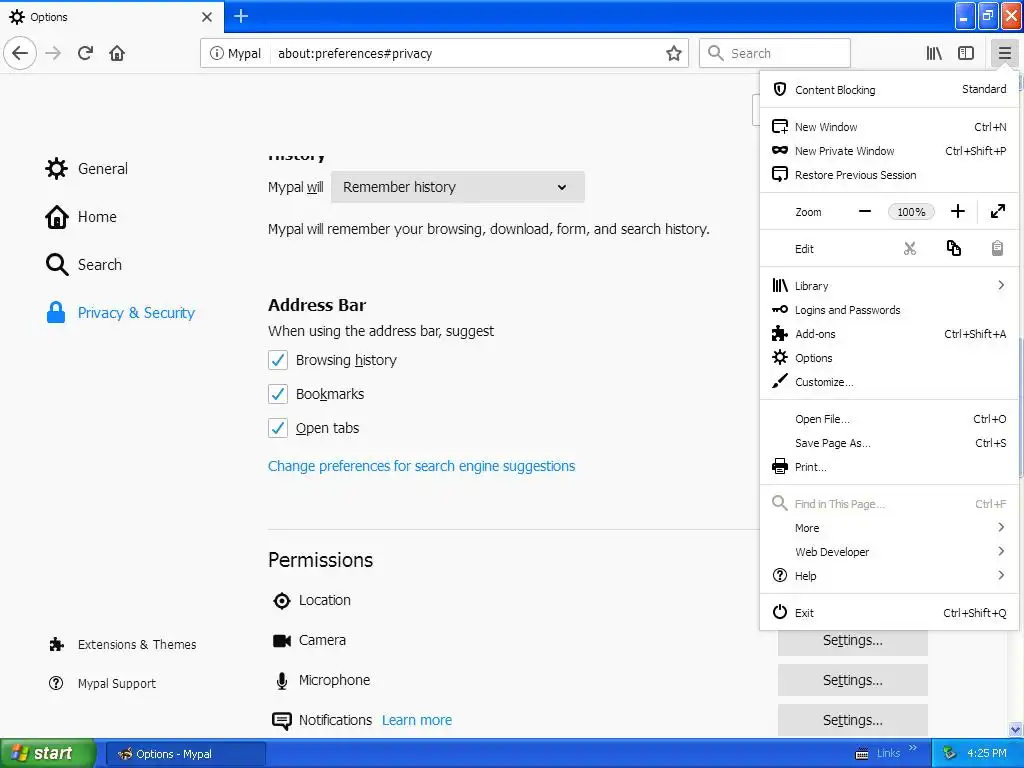The image size is (1024, 768).
Task: Click the Copy icon in Edit row
Action: pyautogui.click(x=953, y=249)
